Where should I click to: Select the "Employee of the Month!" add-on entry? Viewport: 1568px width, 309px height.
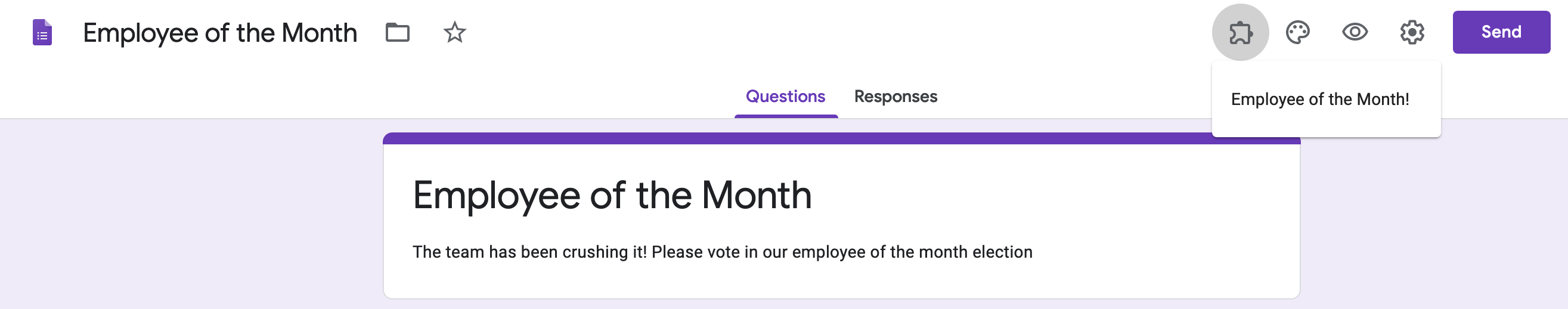click(x=1319, y=100)
